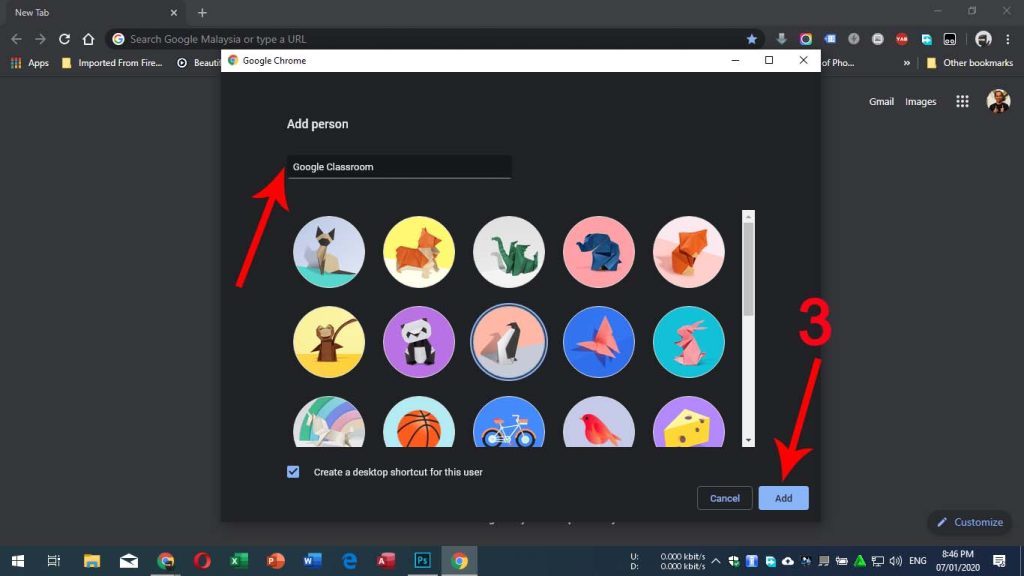Open Imported From Firefox bookmarks folder
The width and height of the screenshot is (1024, 576).
[x=112, y=63]
